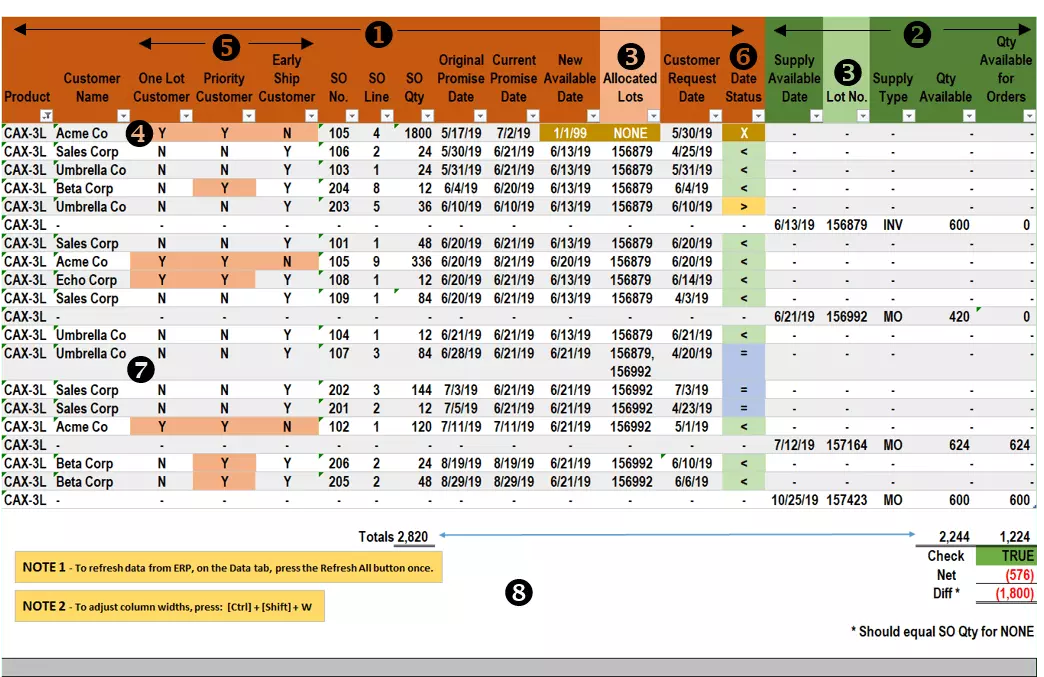Select SO No. 206 cell
The width and height of the screenshot is (1044, 677).
(338, 463)
